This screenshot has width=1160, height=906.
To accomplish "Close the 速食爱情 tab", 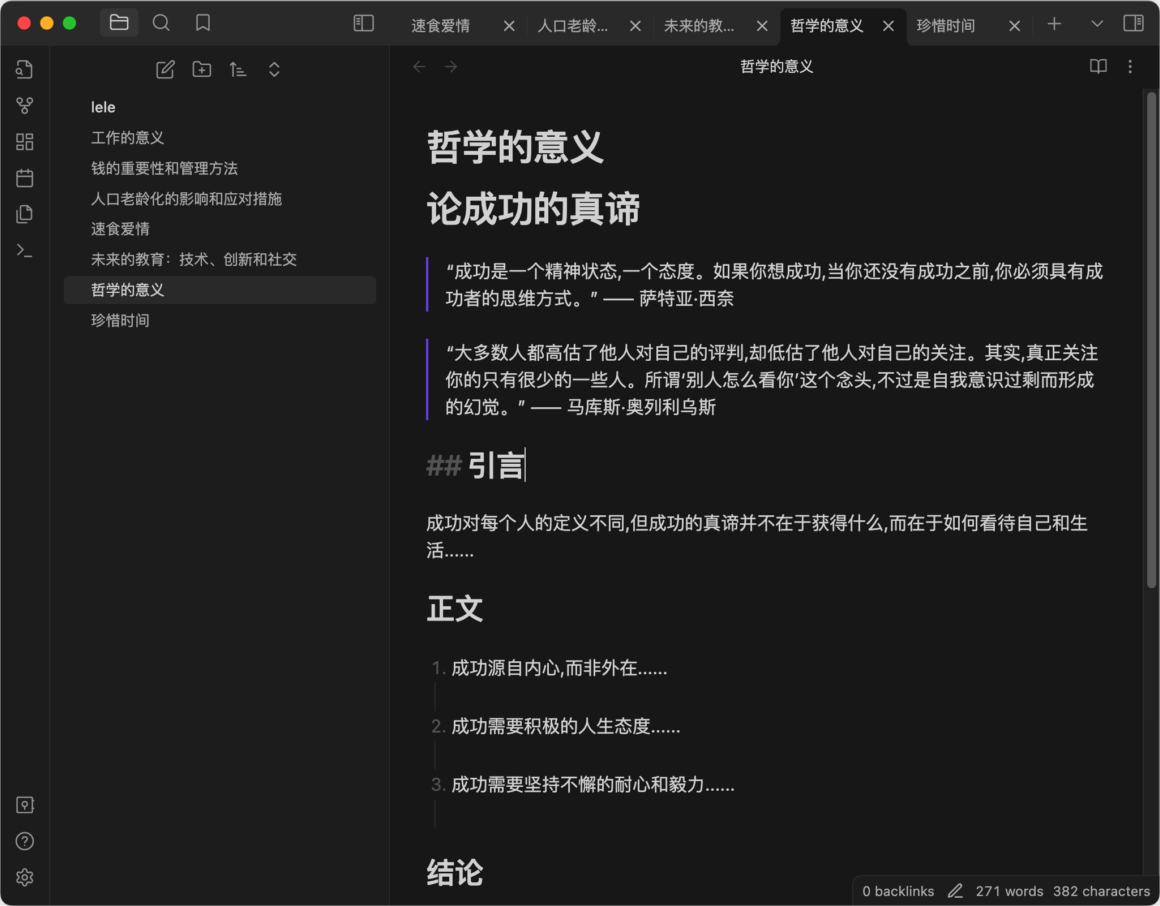I will point(509,26).
